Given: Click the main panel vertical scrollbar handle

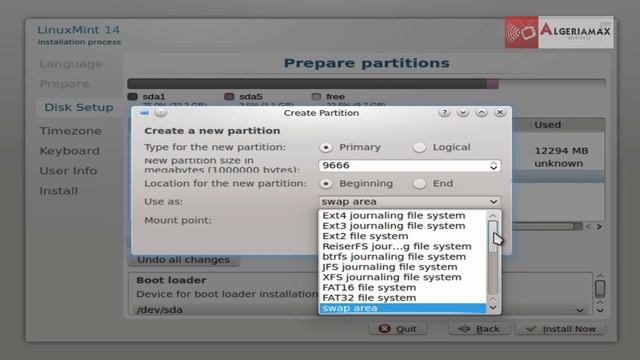Looking at the screenshot, I should (600, 289).
